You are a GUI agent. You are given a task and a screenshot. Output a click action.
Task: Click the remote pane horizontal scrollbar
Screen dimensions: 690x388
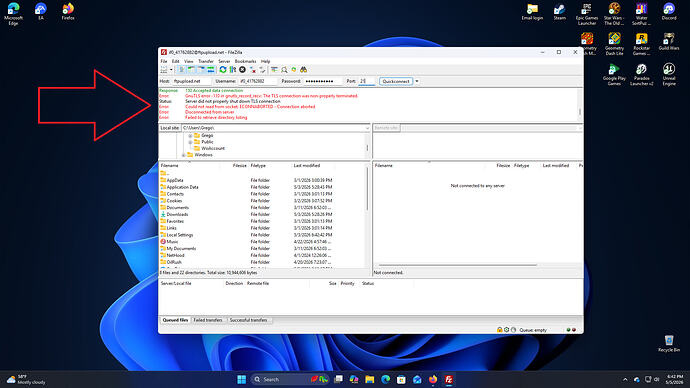pos(458,265)
